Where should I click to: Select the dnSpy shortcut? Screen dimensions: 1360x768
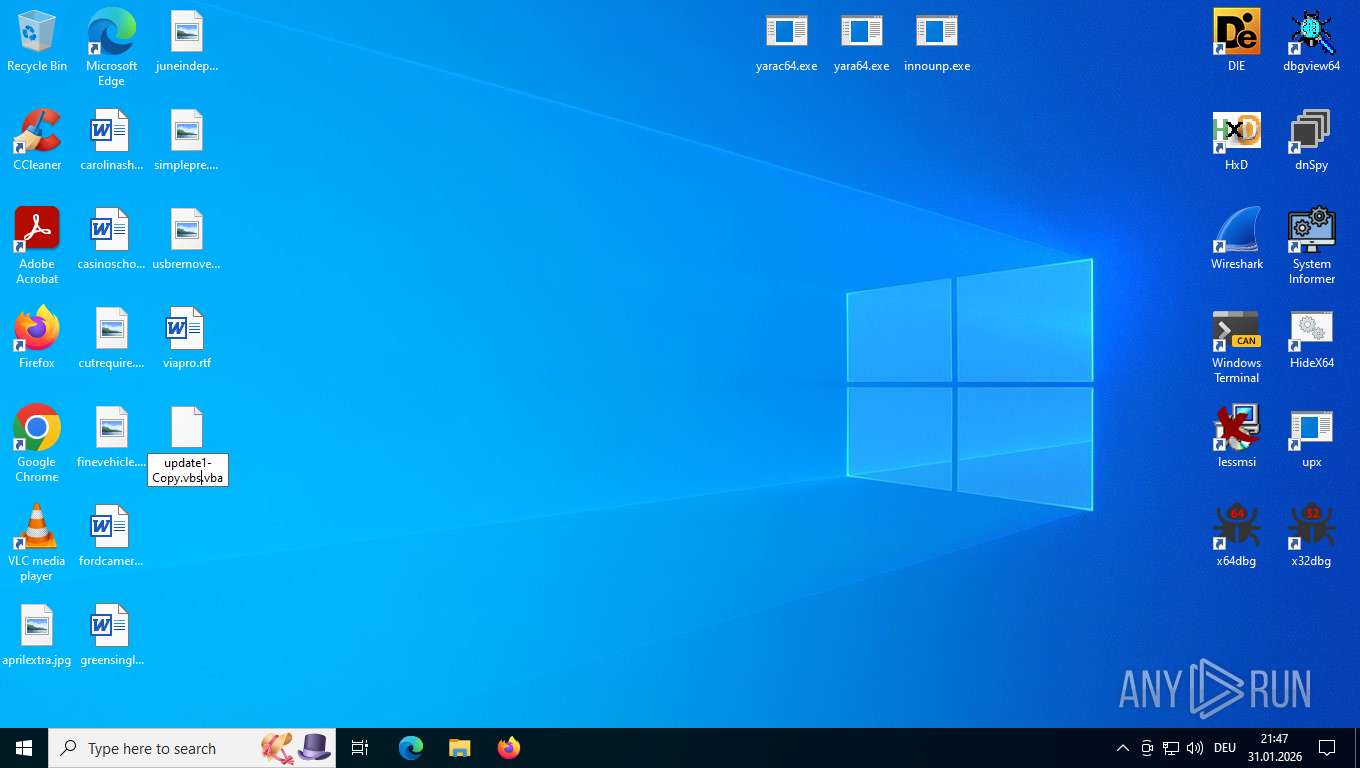(1312, 141)
